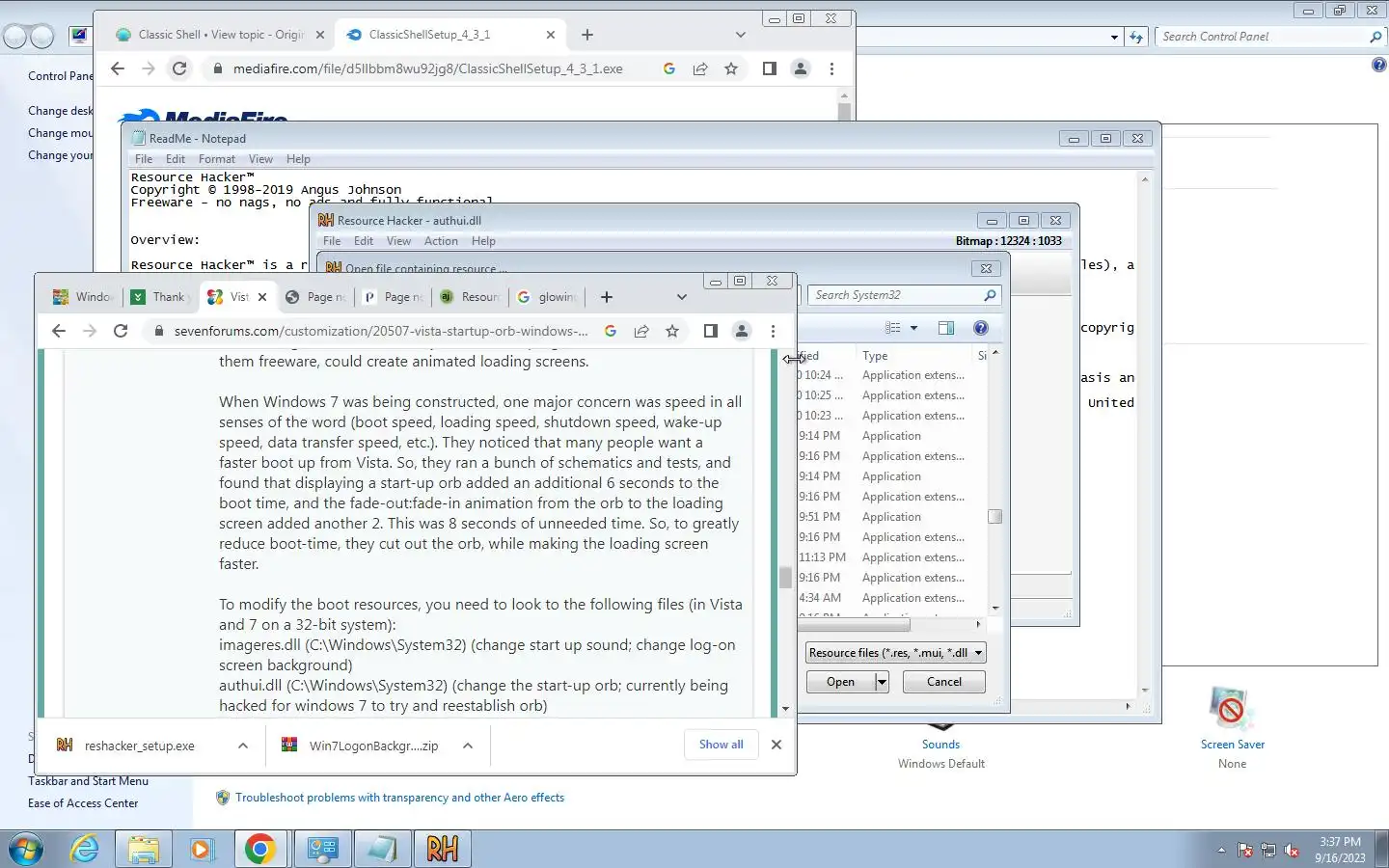
Task: Click the sevenforums page scrollbar thumb
Action: point(785,577)
